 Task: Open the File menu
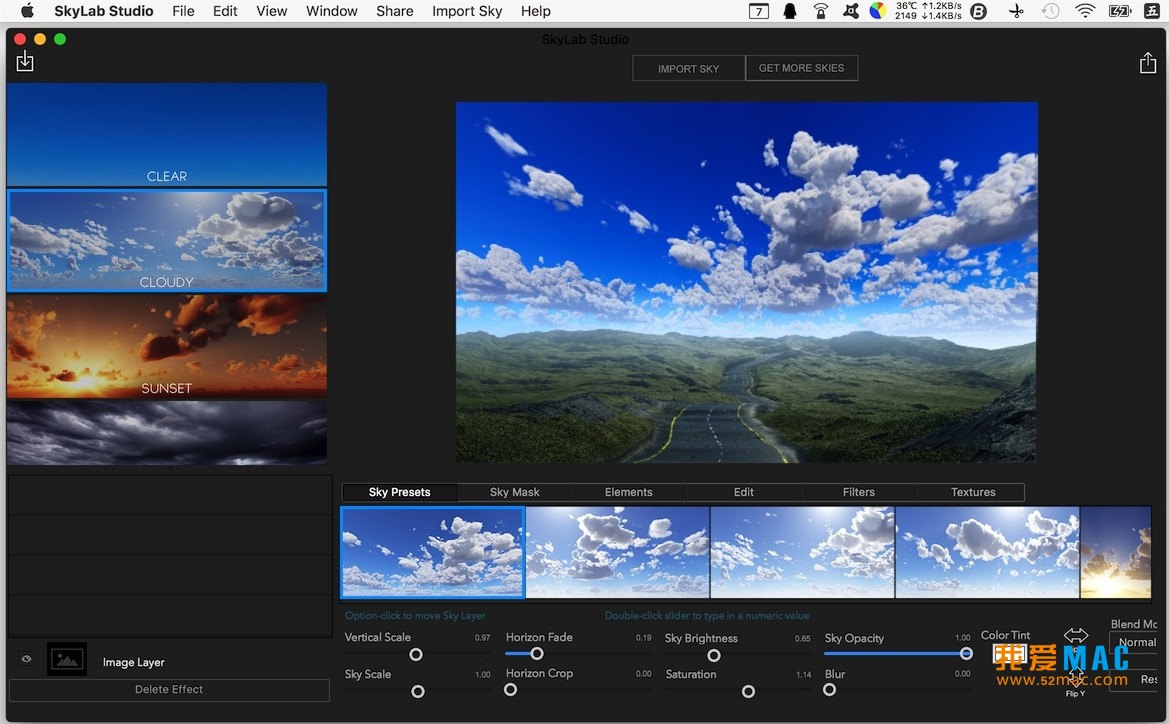pos(183,10)
